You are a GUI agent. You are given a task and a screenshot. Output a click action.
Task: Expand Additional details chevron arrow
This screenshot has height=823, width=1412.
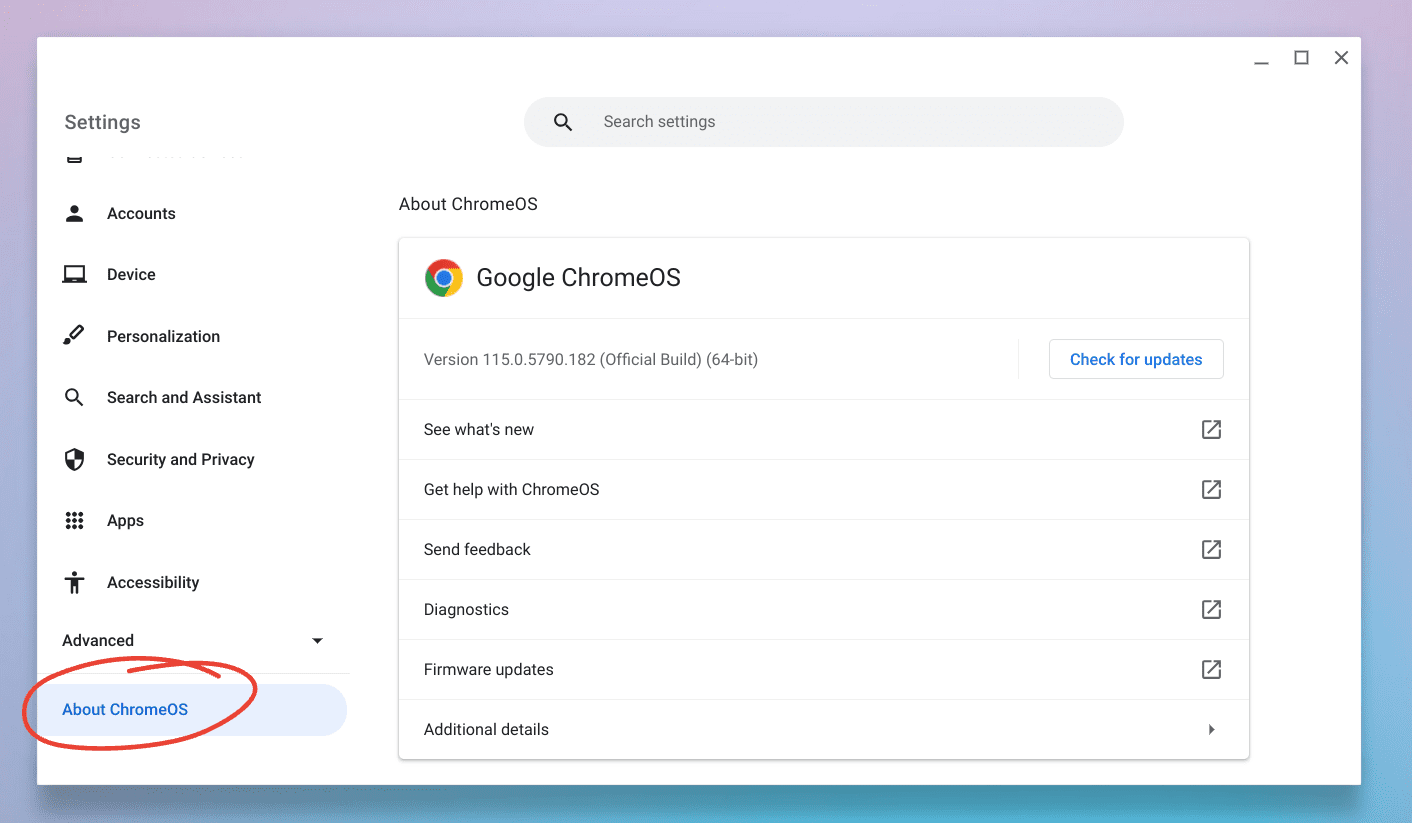[1211, 729]
